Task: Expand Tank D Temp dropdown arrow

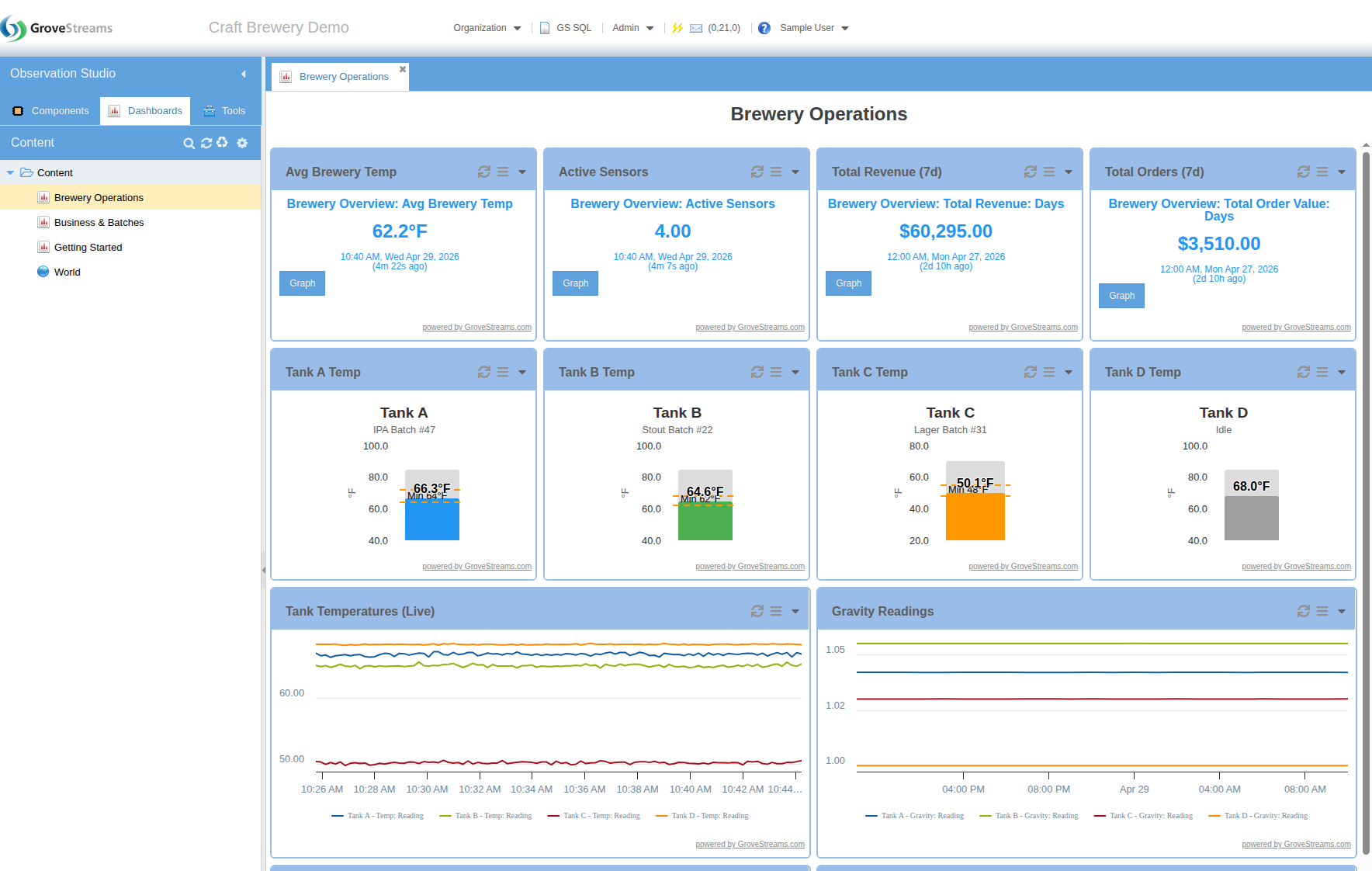Action: point(1342,372)
